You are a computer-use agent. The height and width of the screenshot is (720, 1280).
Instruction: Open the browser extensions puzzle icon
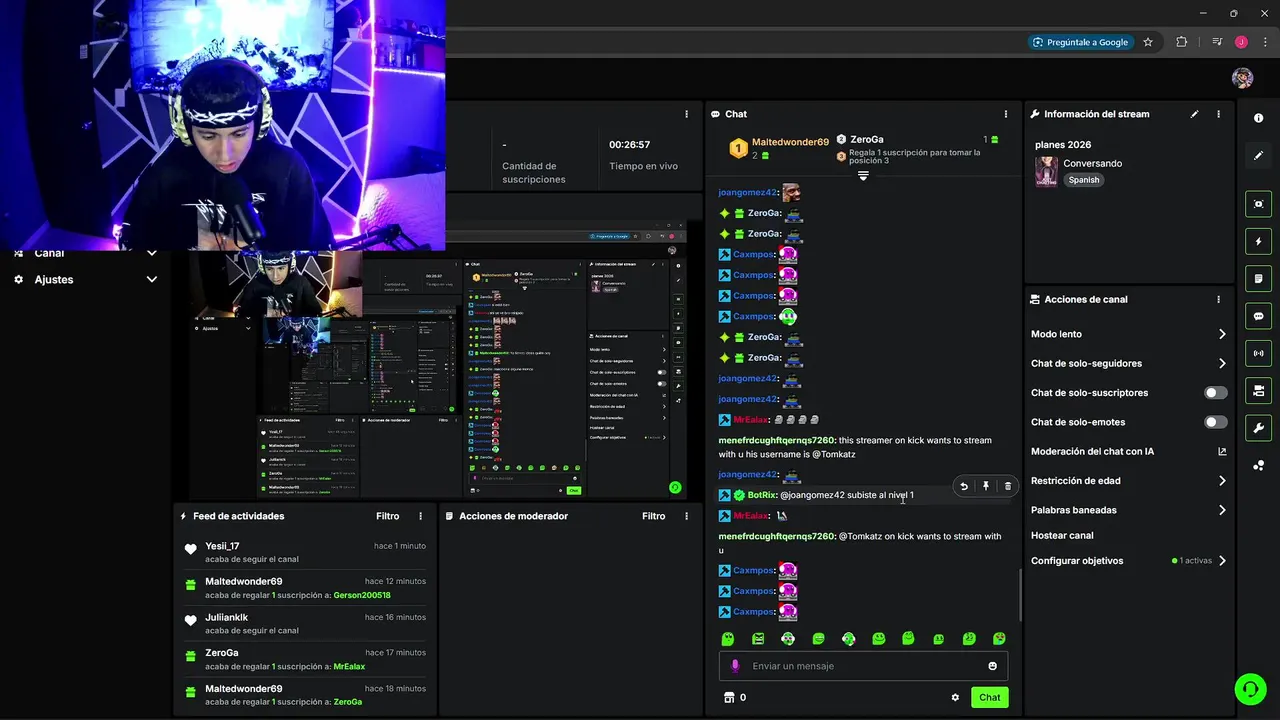1181,42
